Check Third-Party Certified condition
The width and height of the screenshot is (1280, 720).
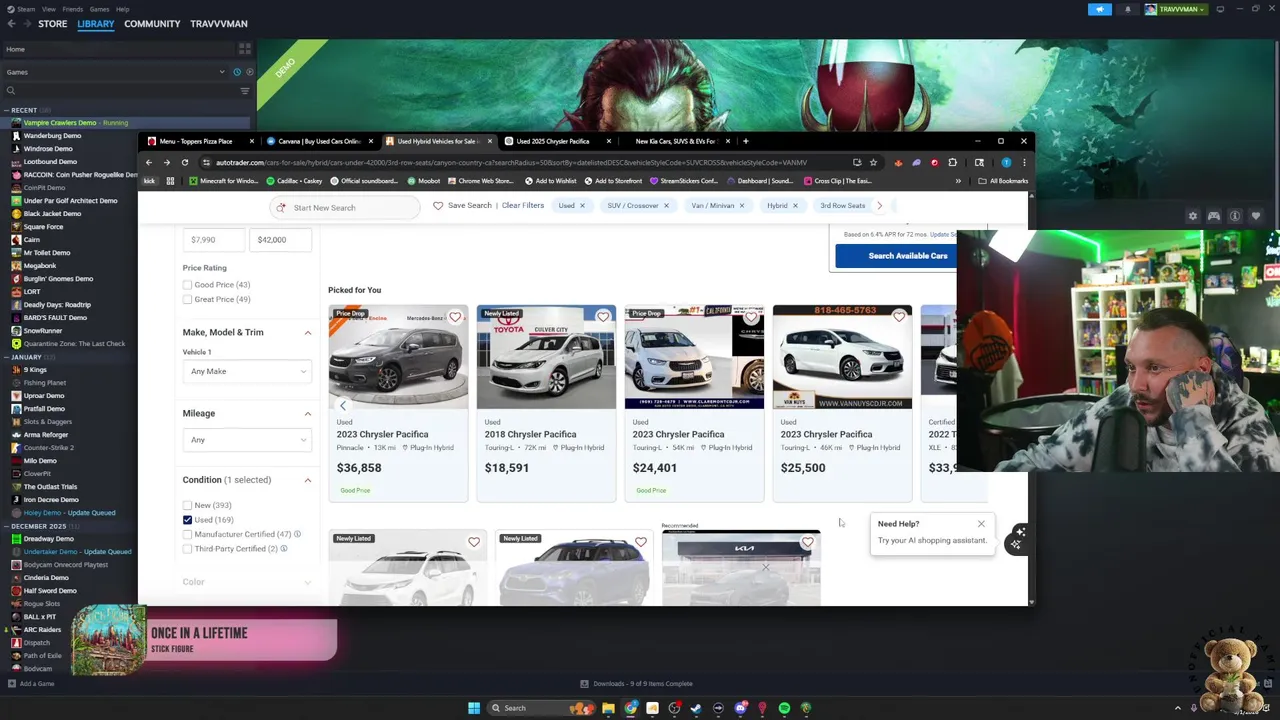(187, 549)
